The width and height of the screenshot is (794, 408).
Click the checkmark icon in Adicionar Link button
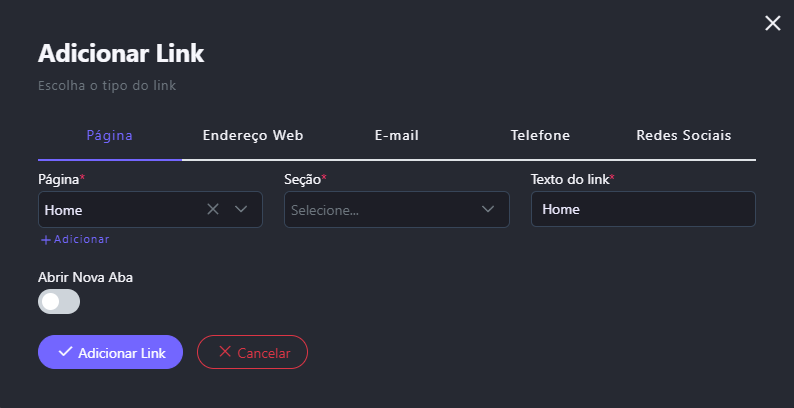pos(65,352)
